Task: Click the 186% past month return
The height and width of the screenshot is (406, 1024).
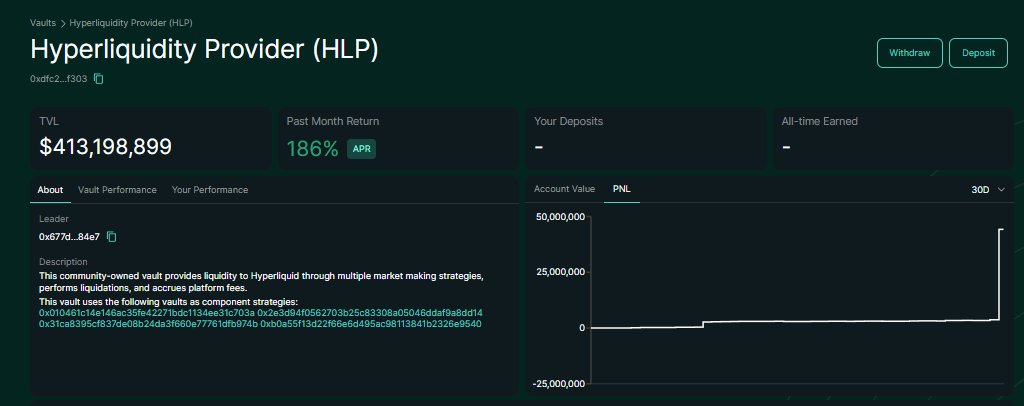Action: pos(312,149)
